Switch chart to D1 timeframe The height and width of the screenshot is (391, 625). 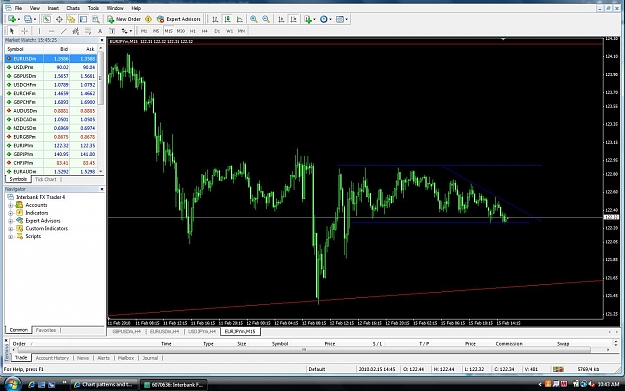(217, 31)
